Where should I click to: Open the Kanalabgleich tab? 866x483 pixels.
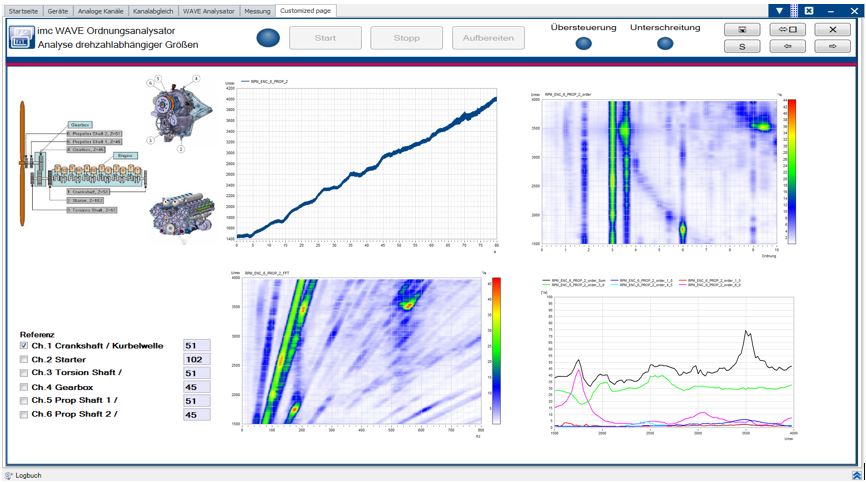[151, 10]
